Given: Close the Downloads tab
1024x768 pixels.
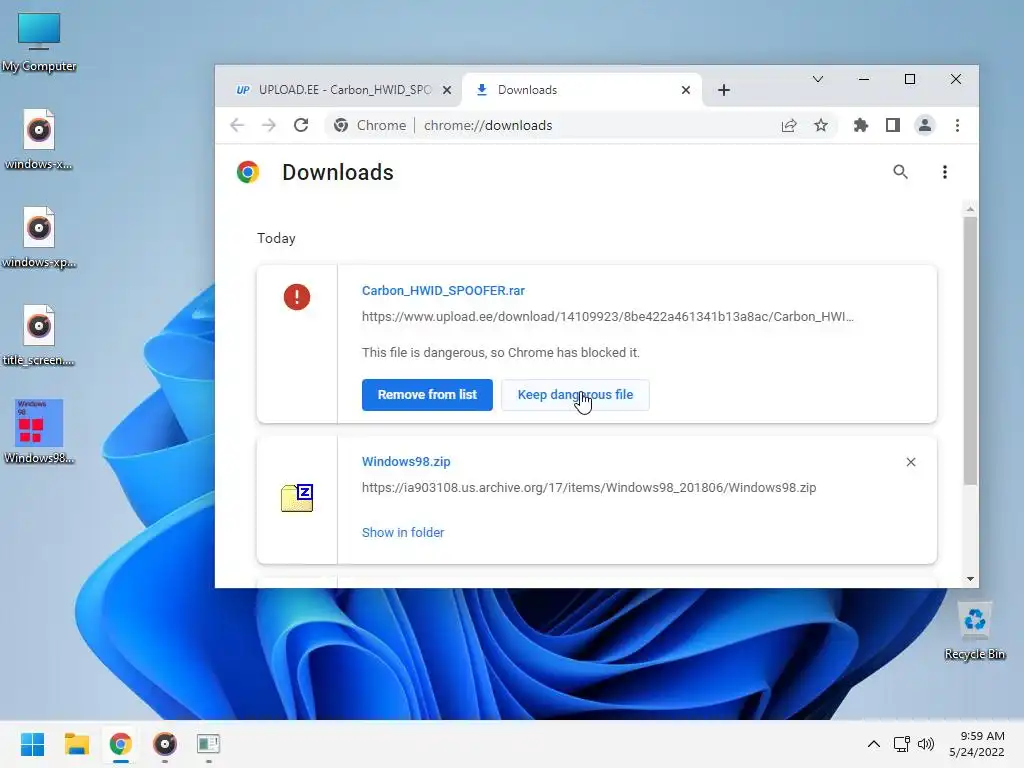Looking at the screenshot, I should click(686, 90).
